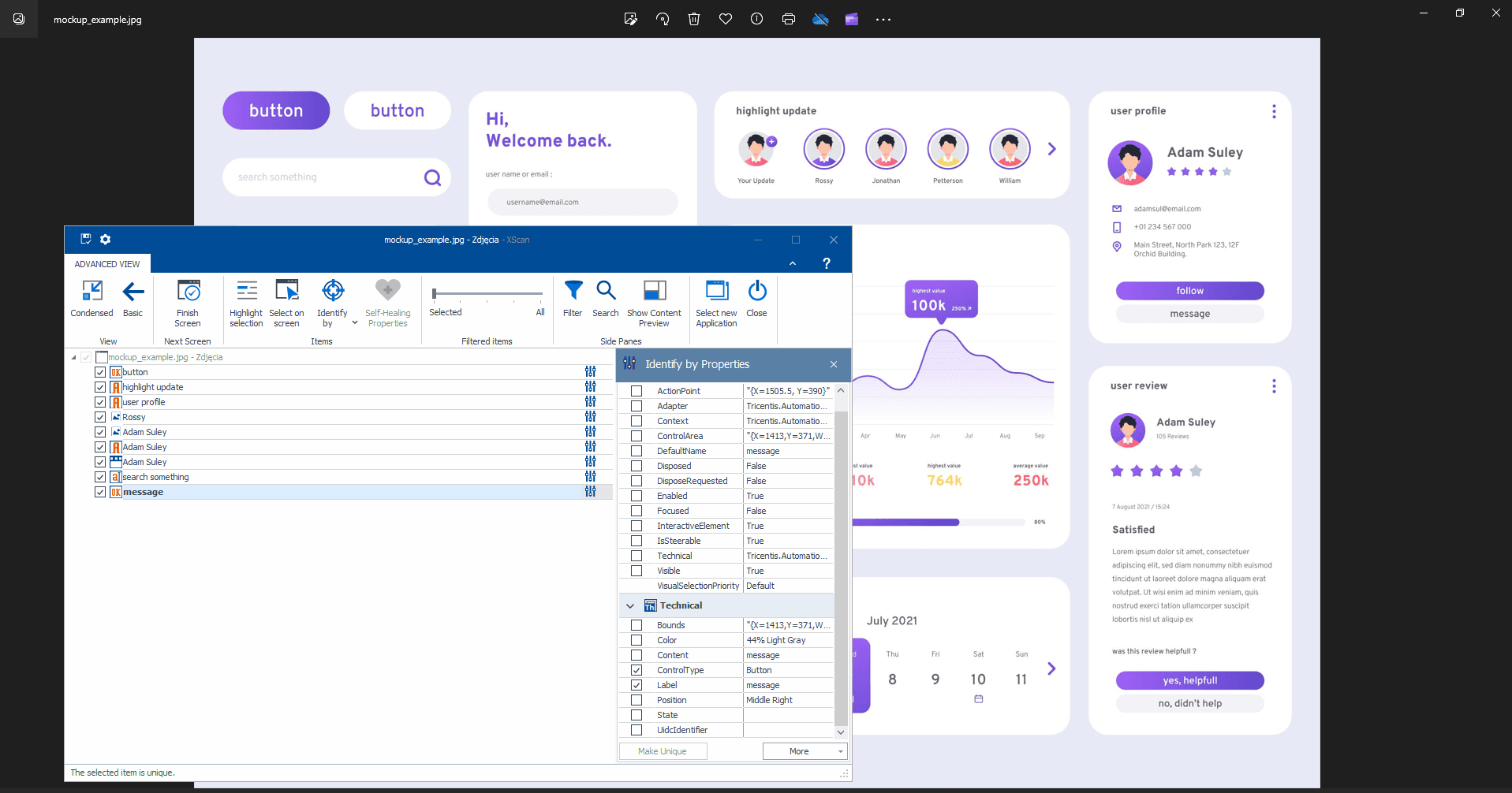
Task: Open properties icon for message row
Action: tap(590, 492)
